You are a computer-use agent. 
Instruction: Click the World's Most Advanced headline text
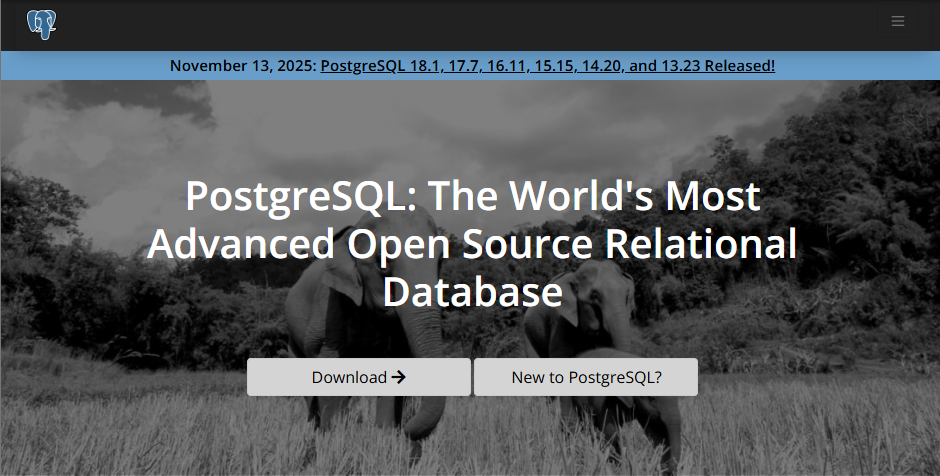click(472, 244)
